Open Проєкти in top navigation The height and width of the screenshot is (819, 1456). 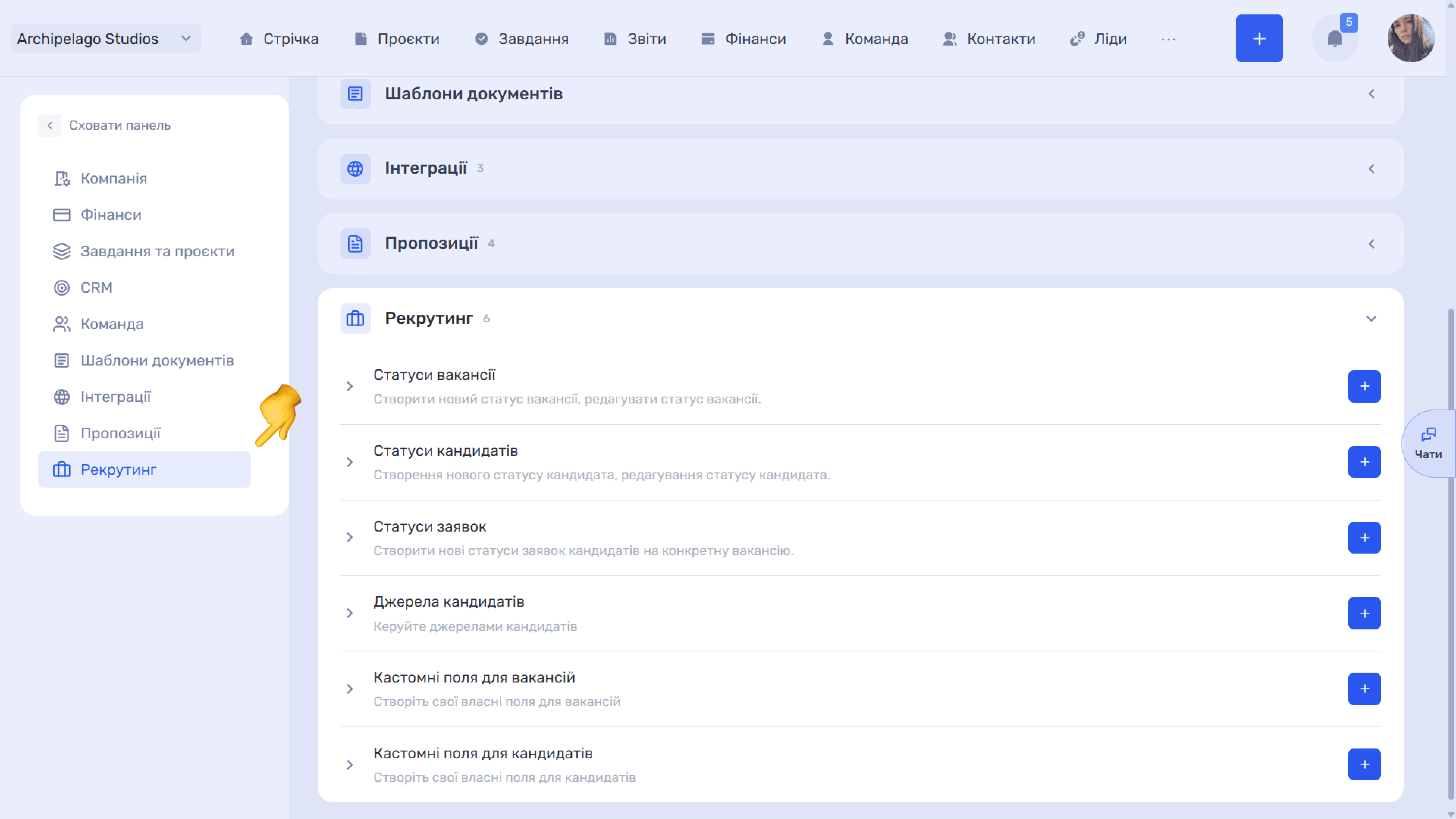pos(397,38)
